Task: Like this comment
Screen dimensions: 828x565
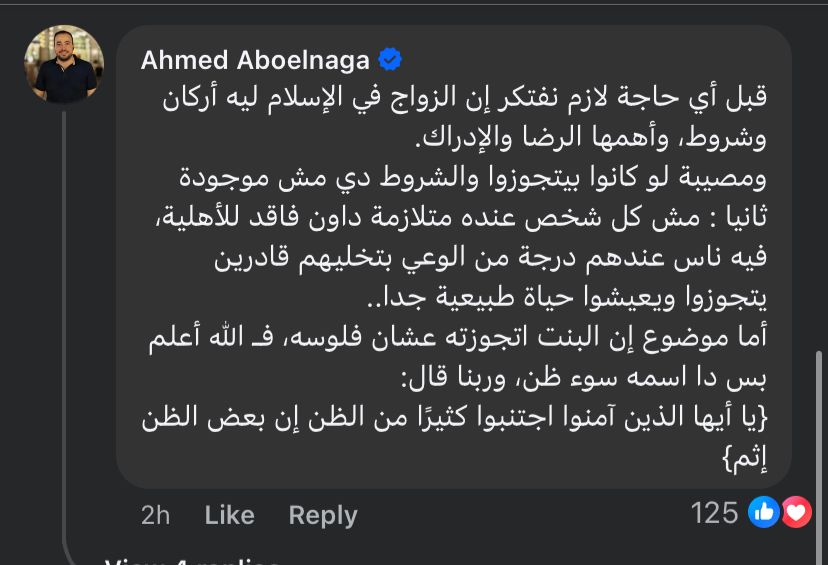Action: (x=229, y=515)
